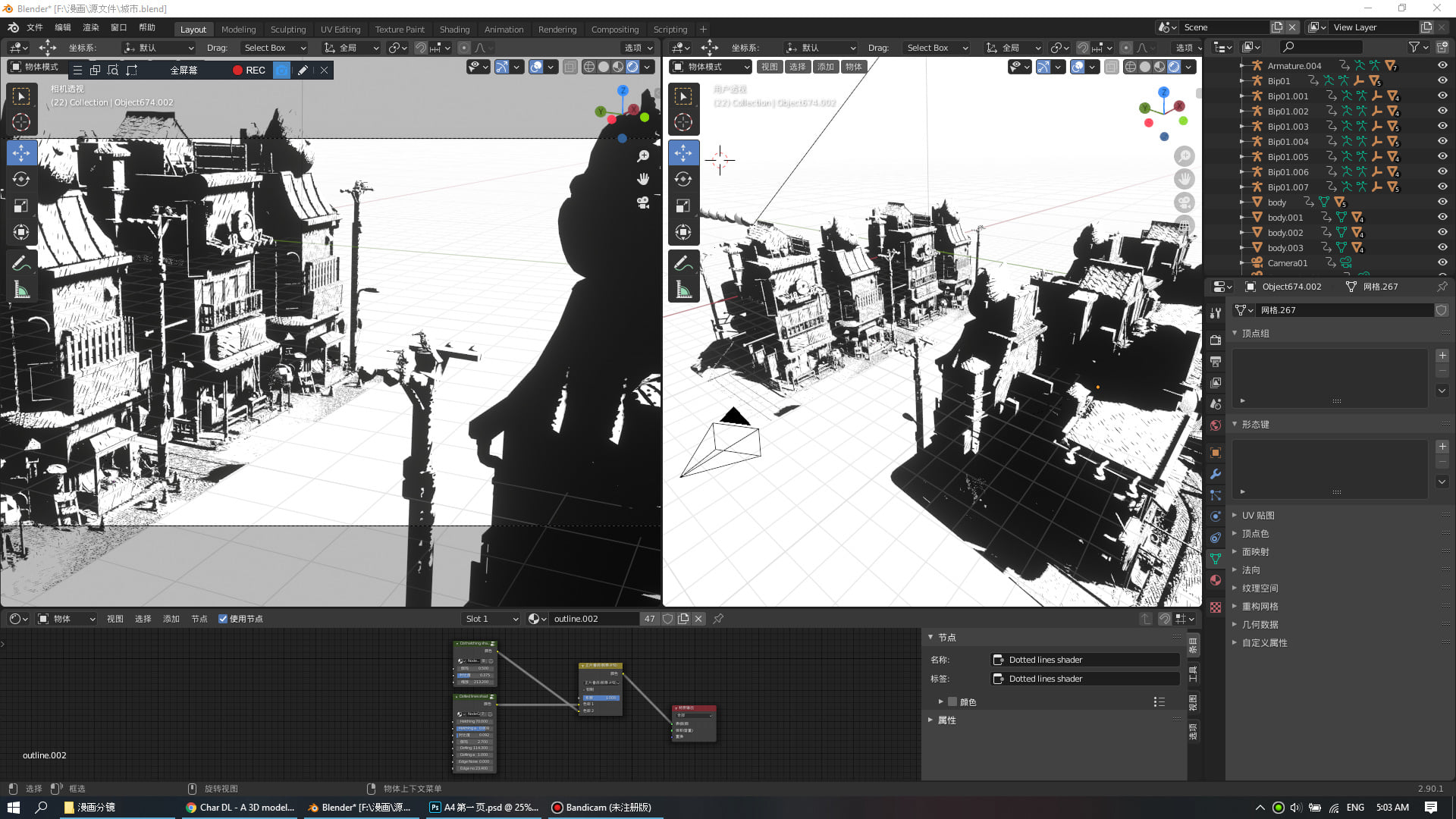
Task: Open the object mode dropdown in right viewport
Action: click(x=711, y=67)
